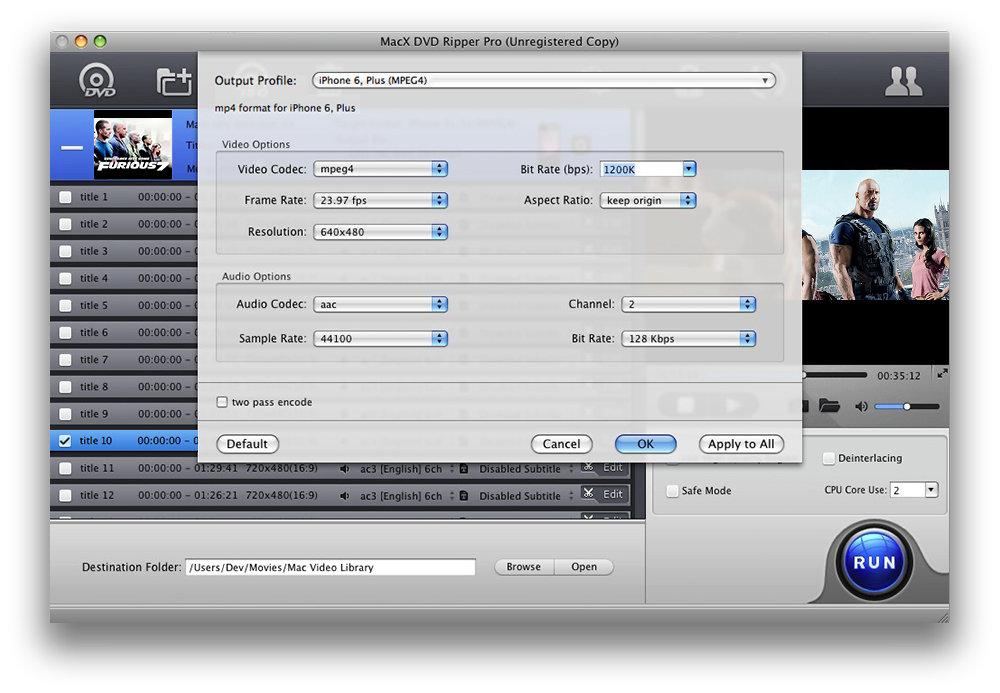Check the title 5 checkbox

(65, 305)
